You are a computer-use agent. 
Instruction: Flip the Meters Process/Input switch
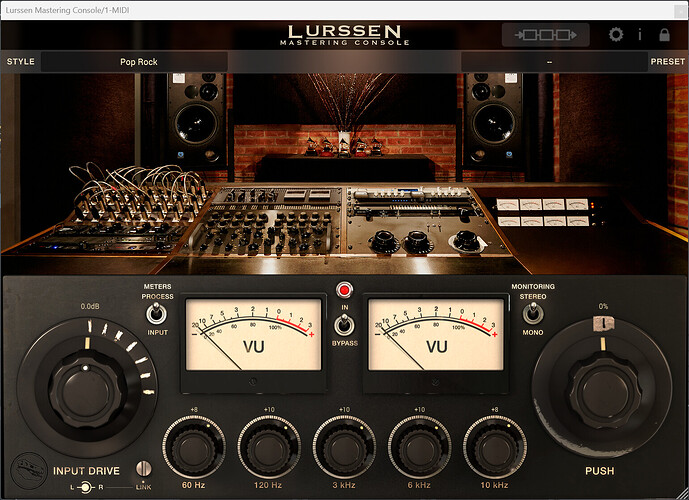pos(156,314)
